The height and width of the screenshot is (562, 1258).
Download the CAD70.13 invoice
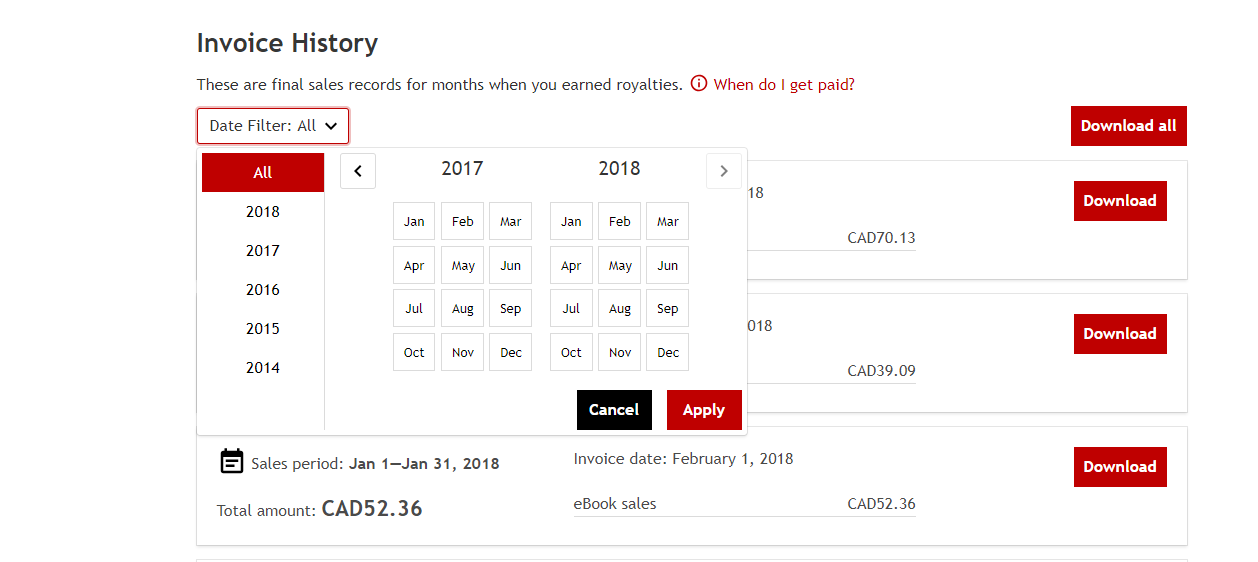(x=1119, y=201)
